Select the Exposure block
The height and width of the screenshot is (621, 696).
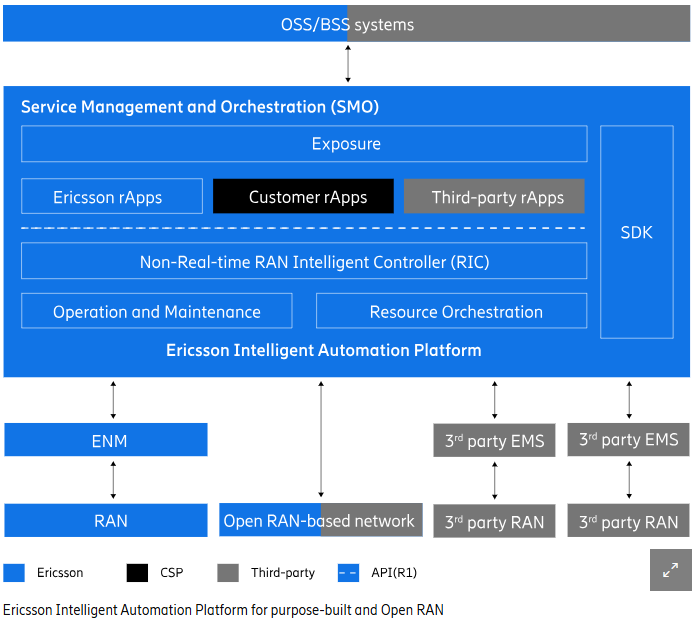pos(304,144)
